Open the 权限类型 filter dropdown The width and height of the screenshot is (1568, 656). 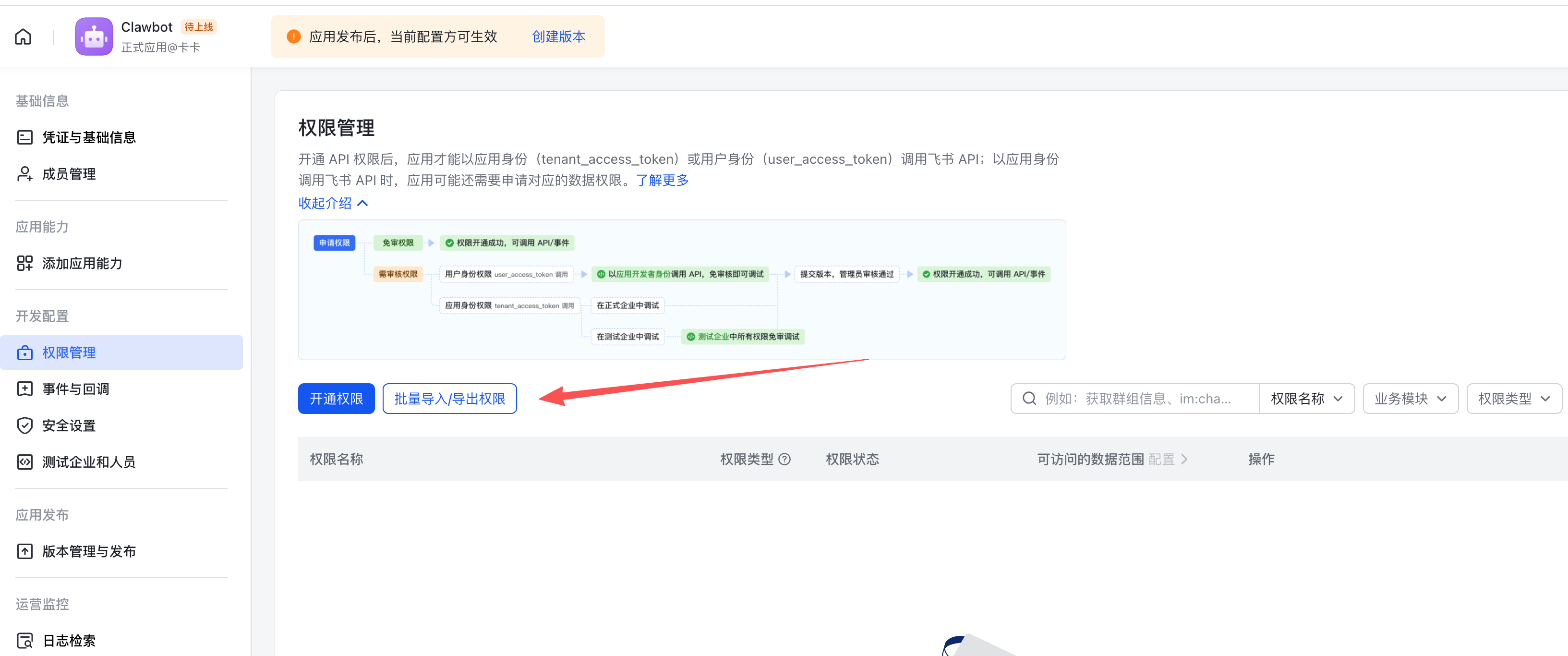1513,398
